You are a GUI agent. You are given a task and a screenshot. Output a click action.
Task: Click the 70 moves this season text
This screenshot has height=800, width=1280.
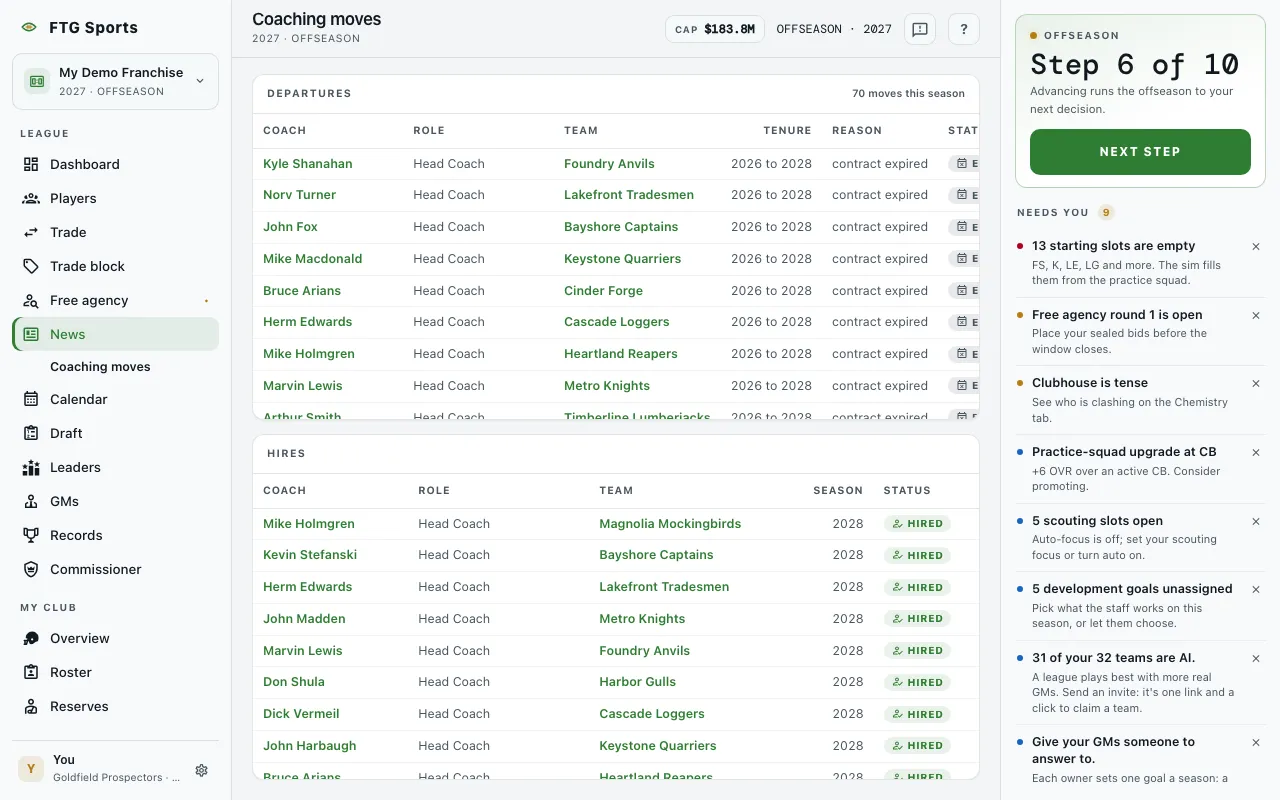point(908,94)
